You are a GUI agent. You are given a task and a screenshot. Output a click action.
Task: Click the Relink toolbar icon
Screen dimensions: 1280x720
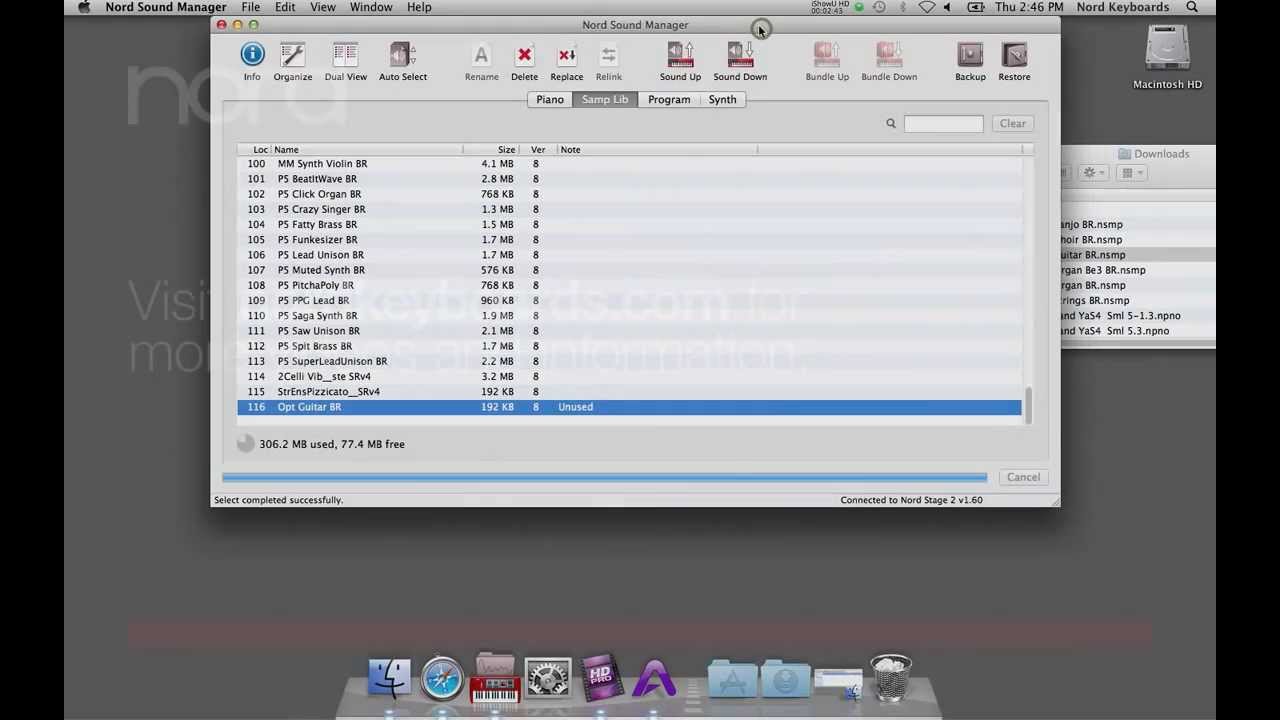point(608,62)
